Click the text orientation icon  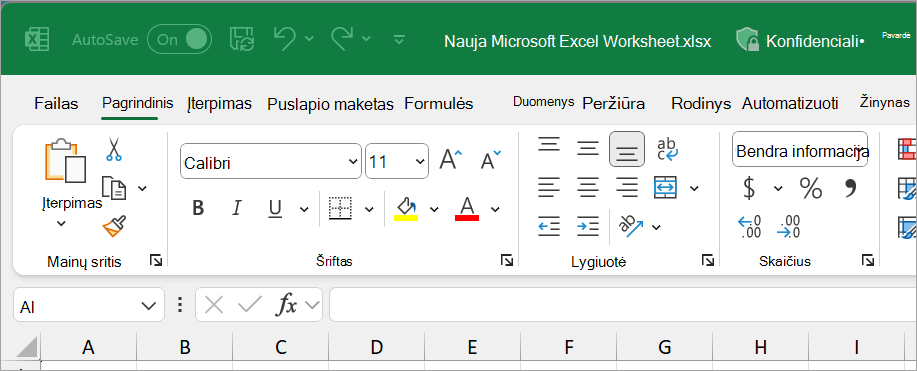coord(630,226)
